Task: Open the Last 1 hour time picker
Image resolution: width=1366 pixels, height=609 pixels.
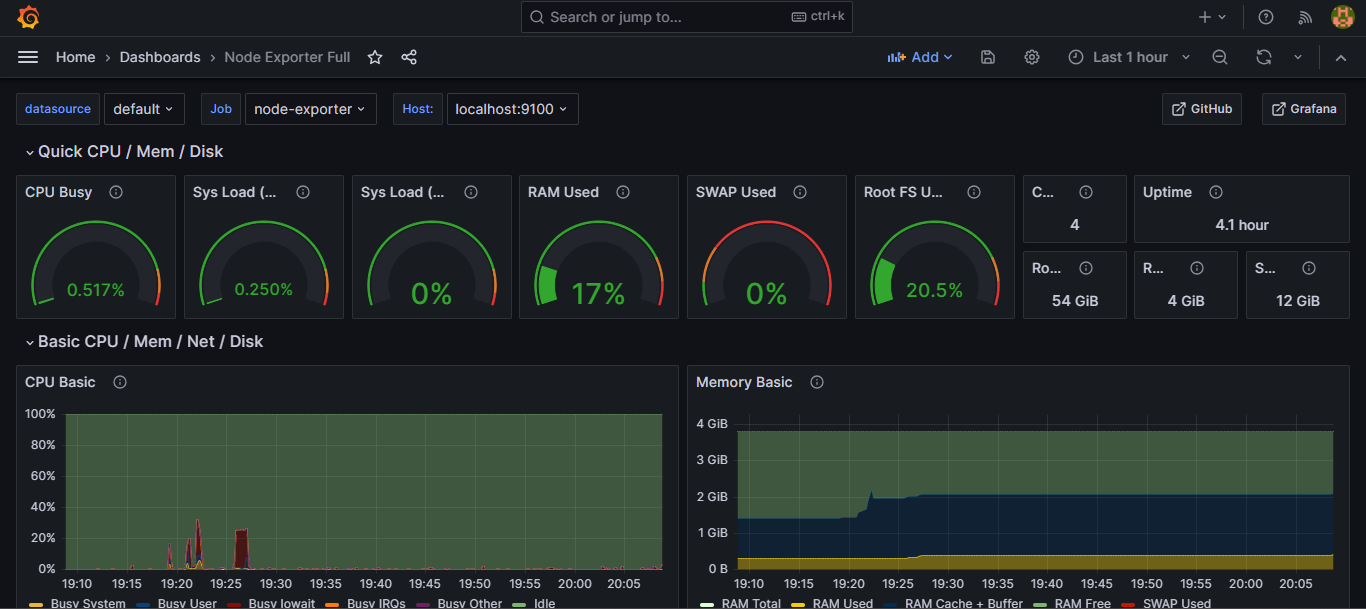Action: tap(1128, 57)
